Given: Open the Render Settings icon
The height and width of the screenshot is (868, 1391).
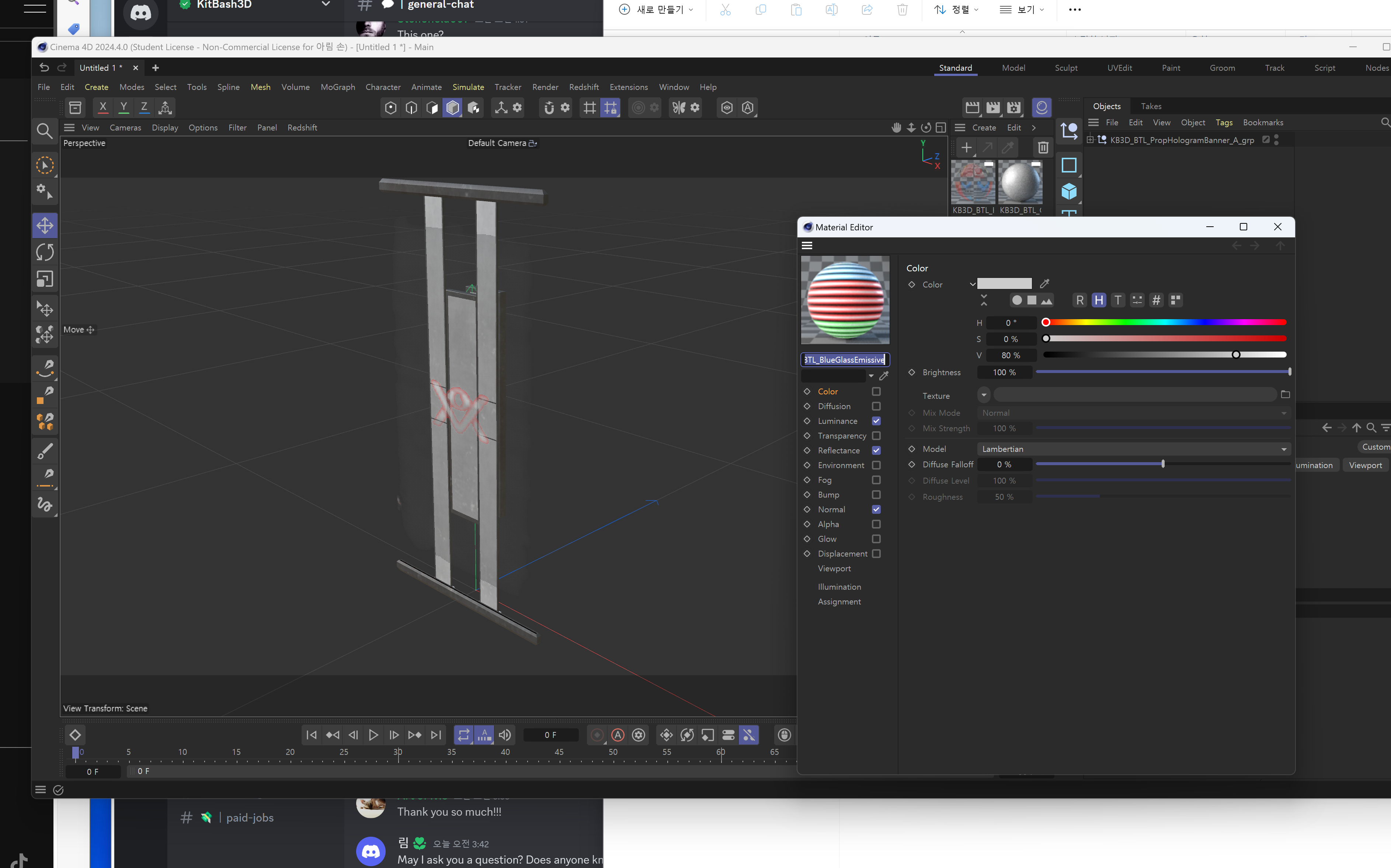Looking at the screenshot, I should [1014, 107].
